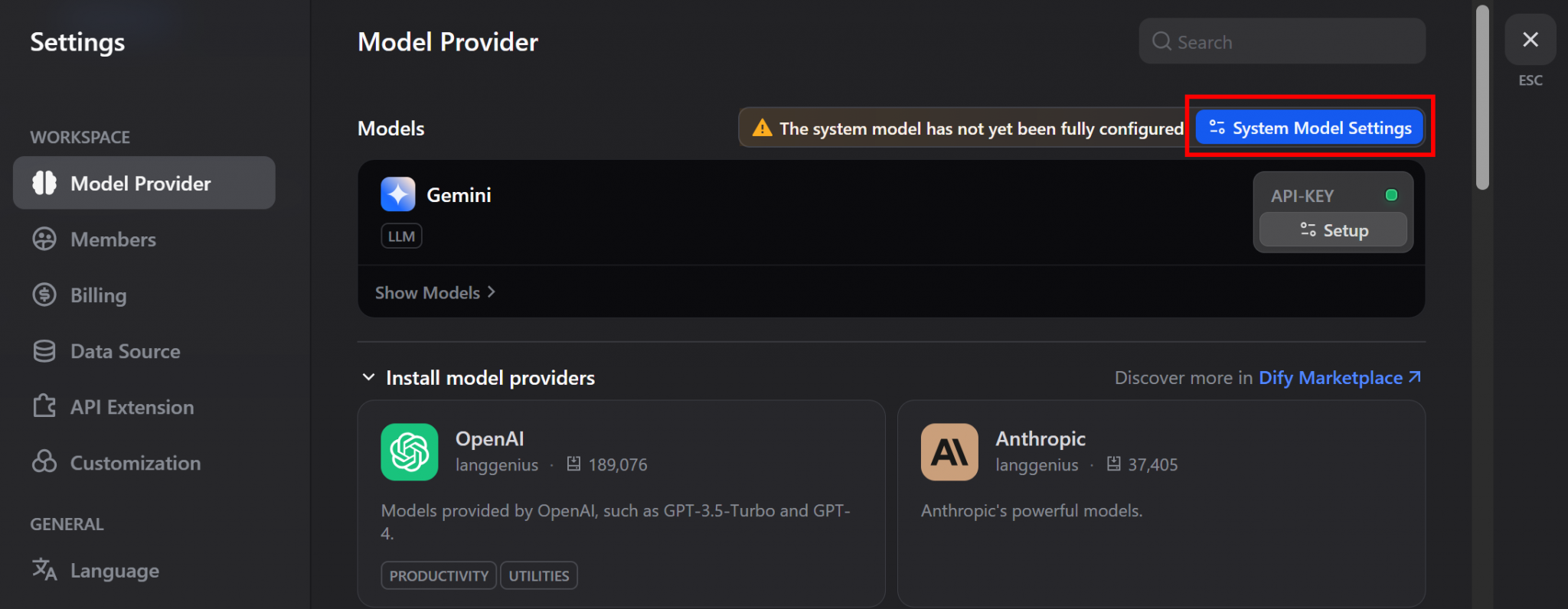Click the Data Source database icon

(44, 351)
